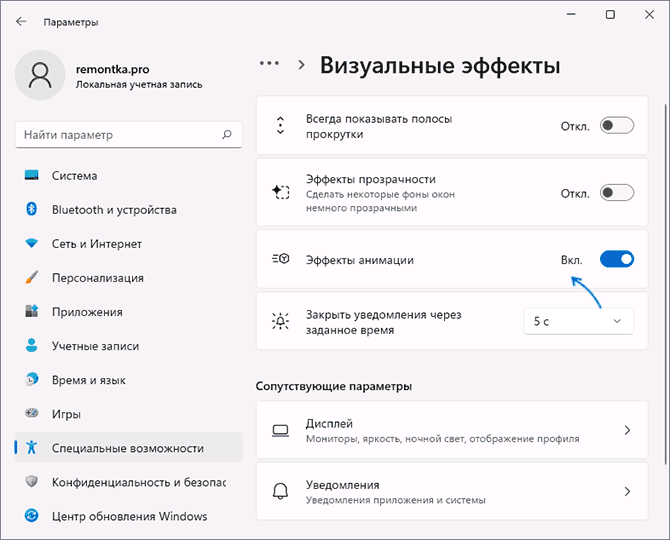Click Вкл. label of animation effects

pyautogui.click(x=571, y=260)
